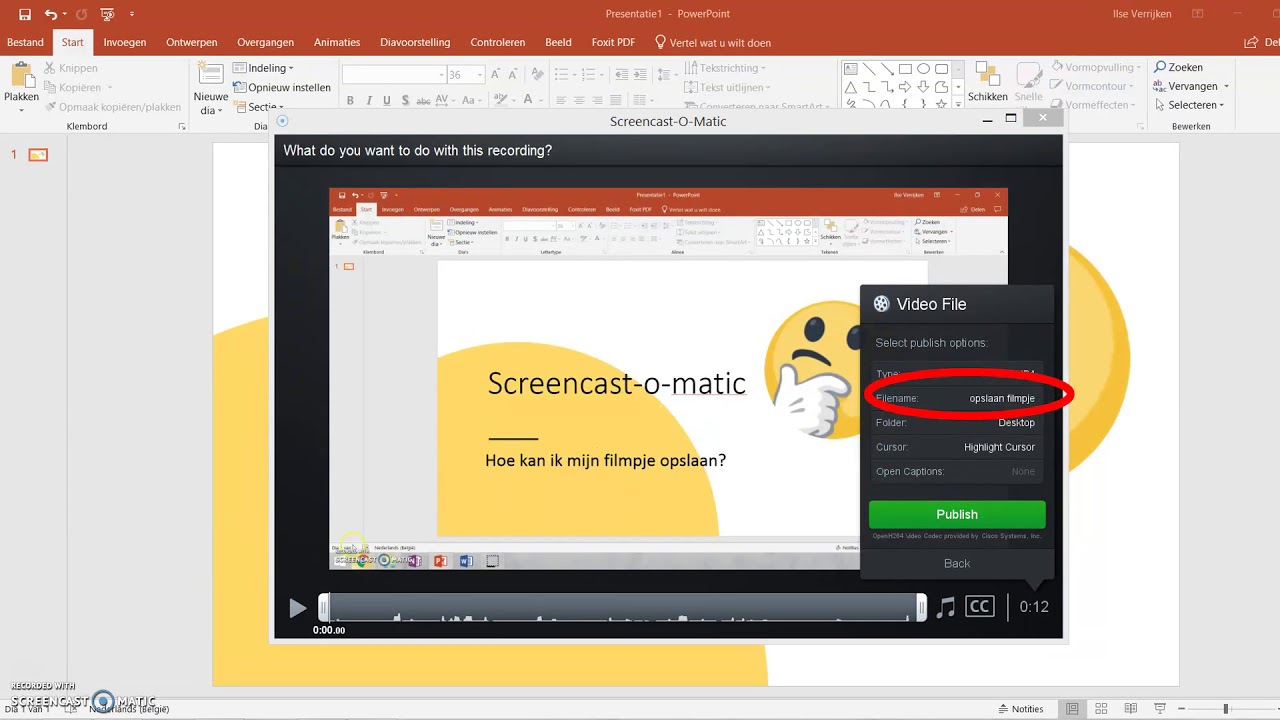1280x720 pixels.
Task: Click the increase font size icon
Action: tap(495, 75)
